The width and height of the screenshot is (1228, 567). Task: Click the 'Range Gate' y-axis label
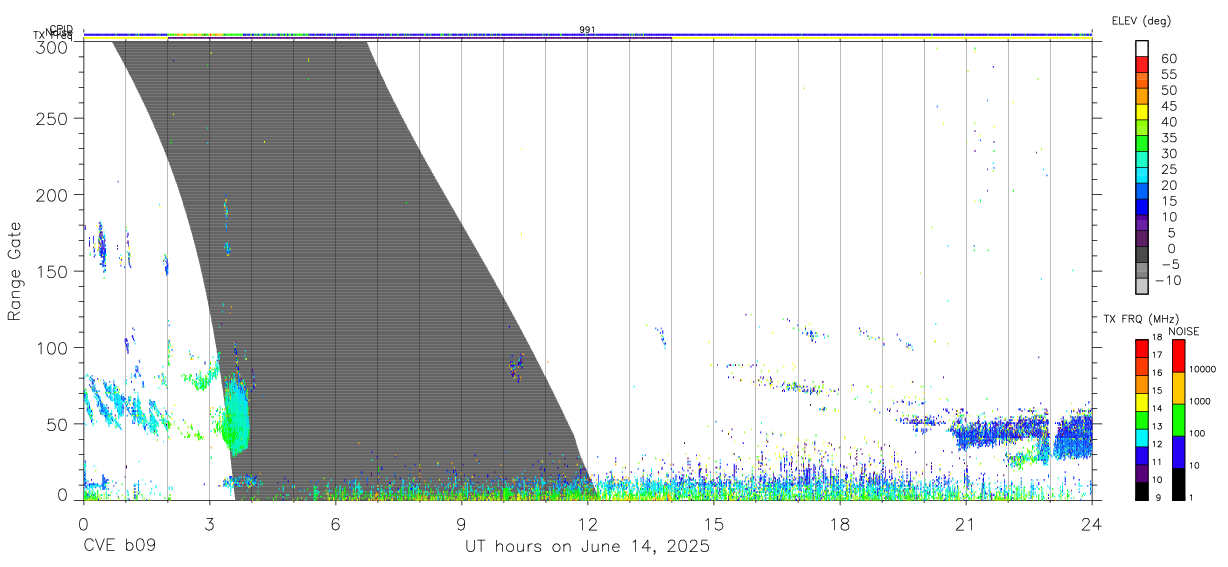[x=15, y=272]
